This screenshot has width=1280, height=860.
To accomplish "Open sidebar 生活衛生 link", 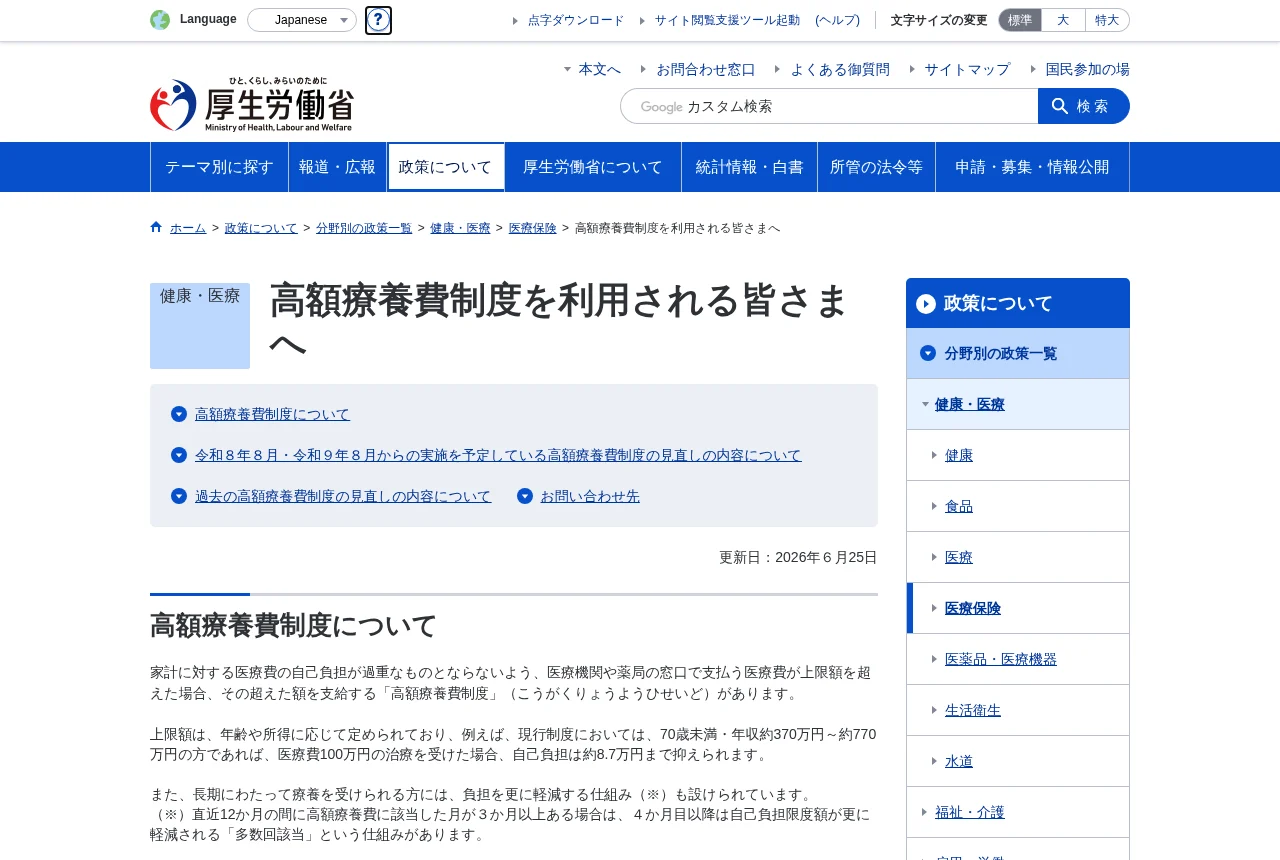I will coord(973,710).
